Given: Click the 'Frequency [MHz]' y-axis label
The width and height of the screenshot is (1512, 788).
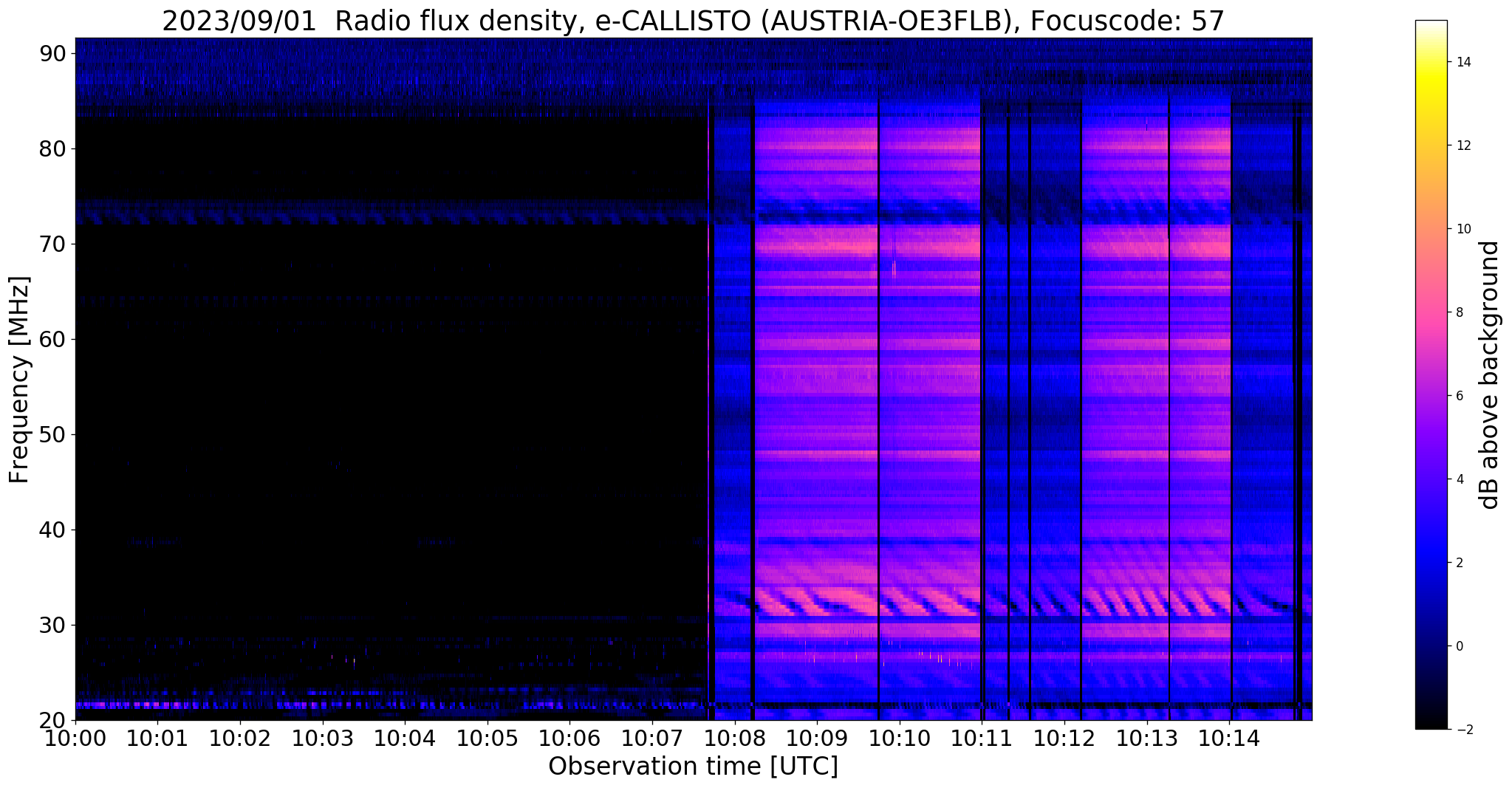Looking at the screenshot, I should coord(19,380).
